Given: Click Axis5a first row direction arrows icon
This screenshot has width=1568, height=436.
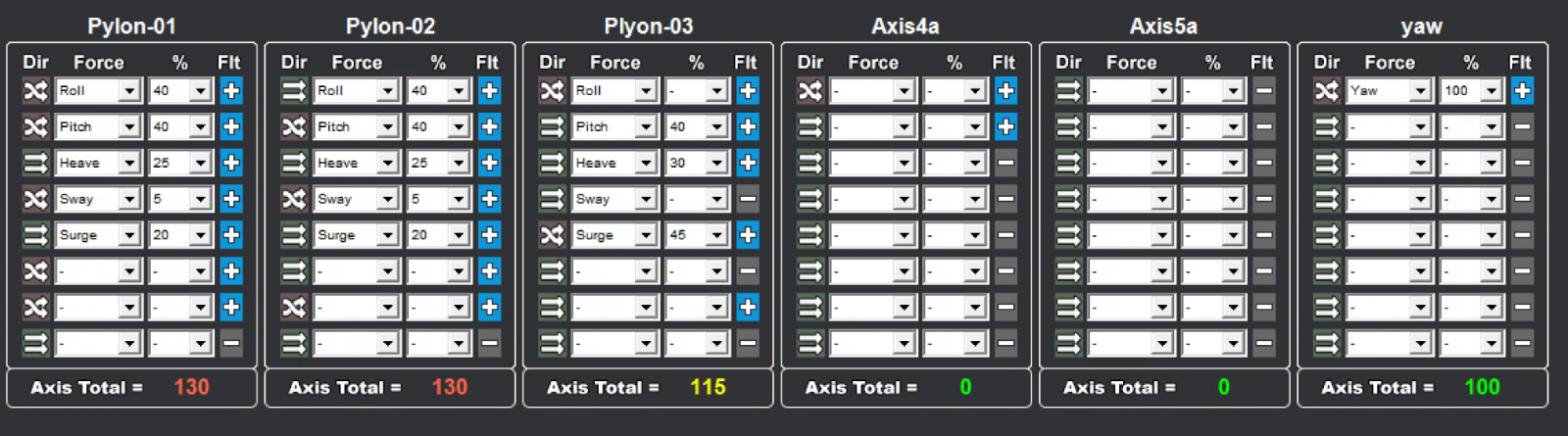Looking at the screenshot, I should (x=1068, y=91).
